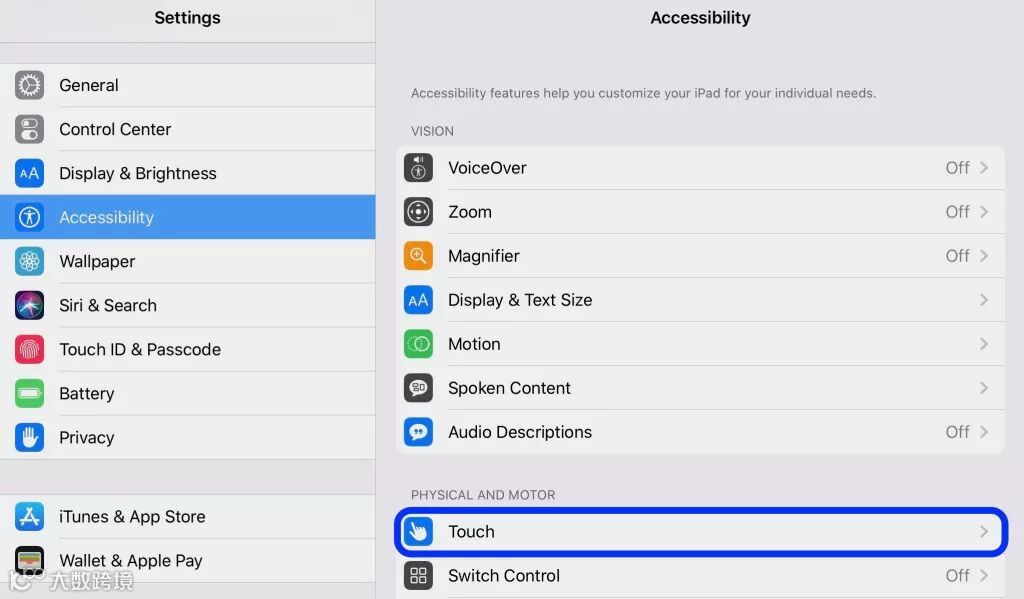
Task: Tap the Control Center toggles icon
Action: (x=29, y=129)
